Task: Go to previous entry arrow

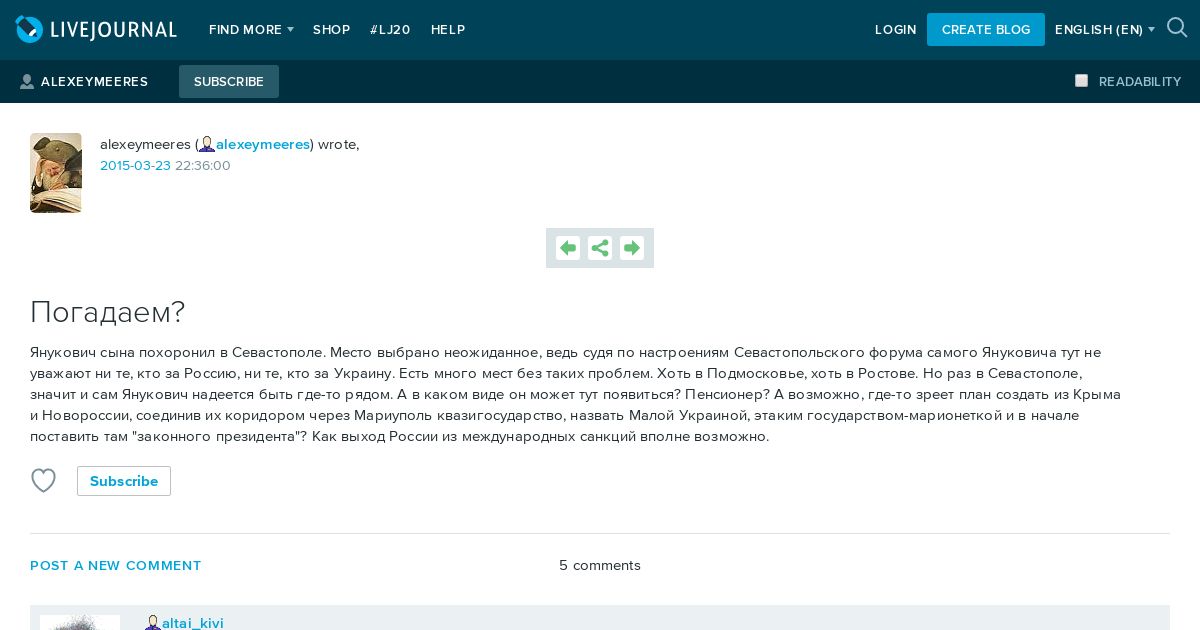Action: point(568,248)
